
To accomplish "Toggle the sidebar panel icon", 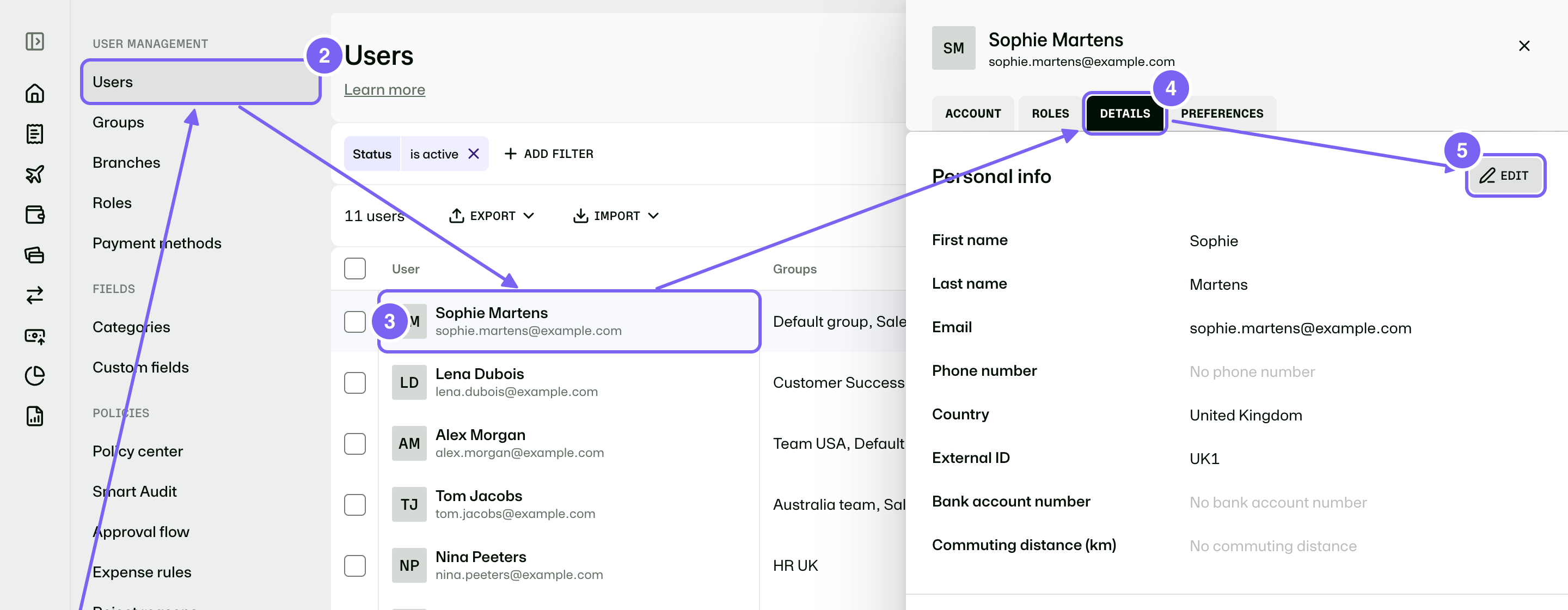I will click(x=35, y=41).
